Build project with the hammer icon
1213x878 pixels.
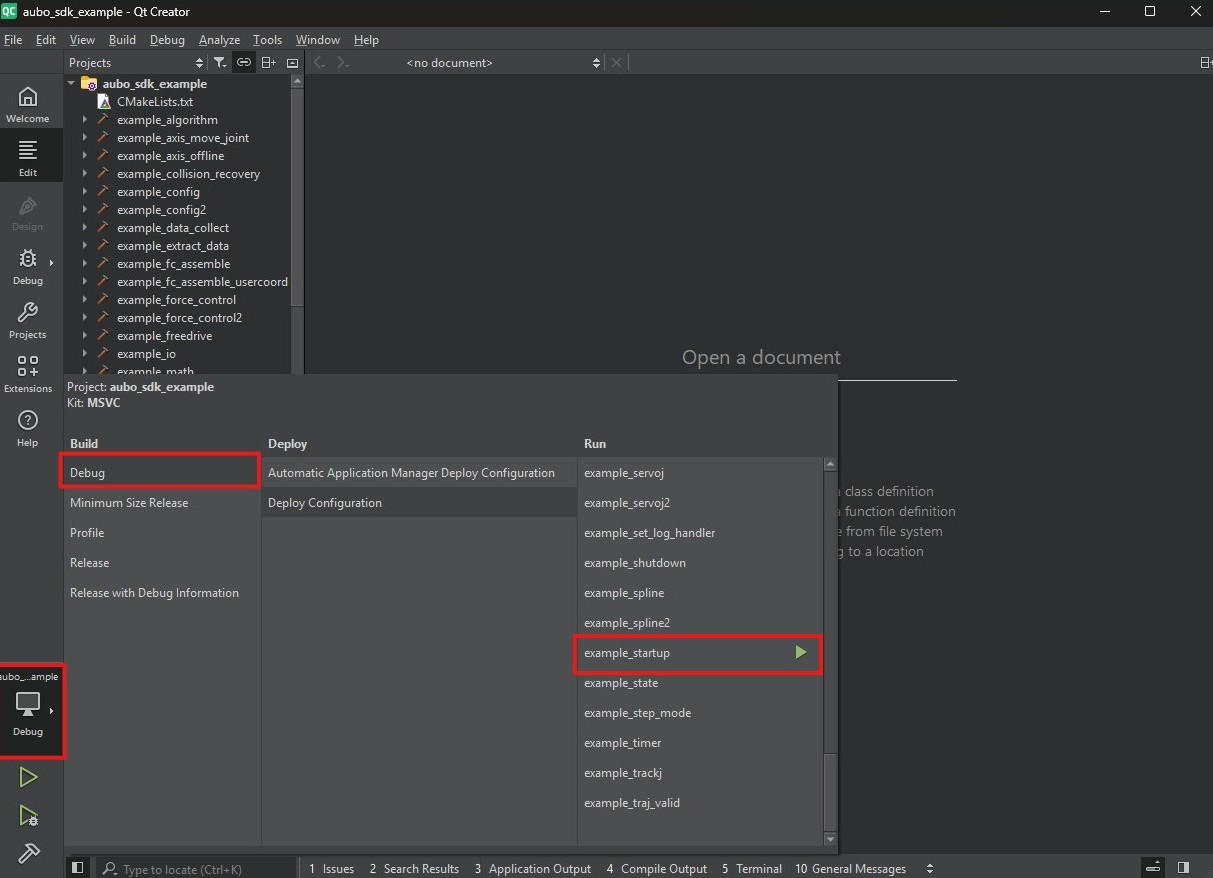click(x=28, y=854)
